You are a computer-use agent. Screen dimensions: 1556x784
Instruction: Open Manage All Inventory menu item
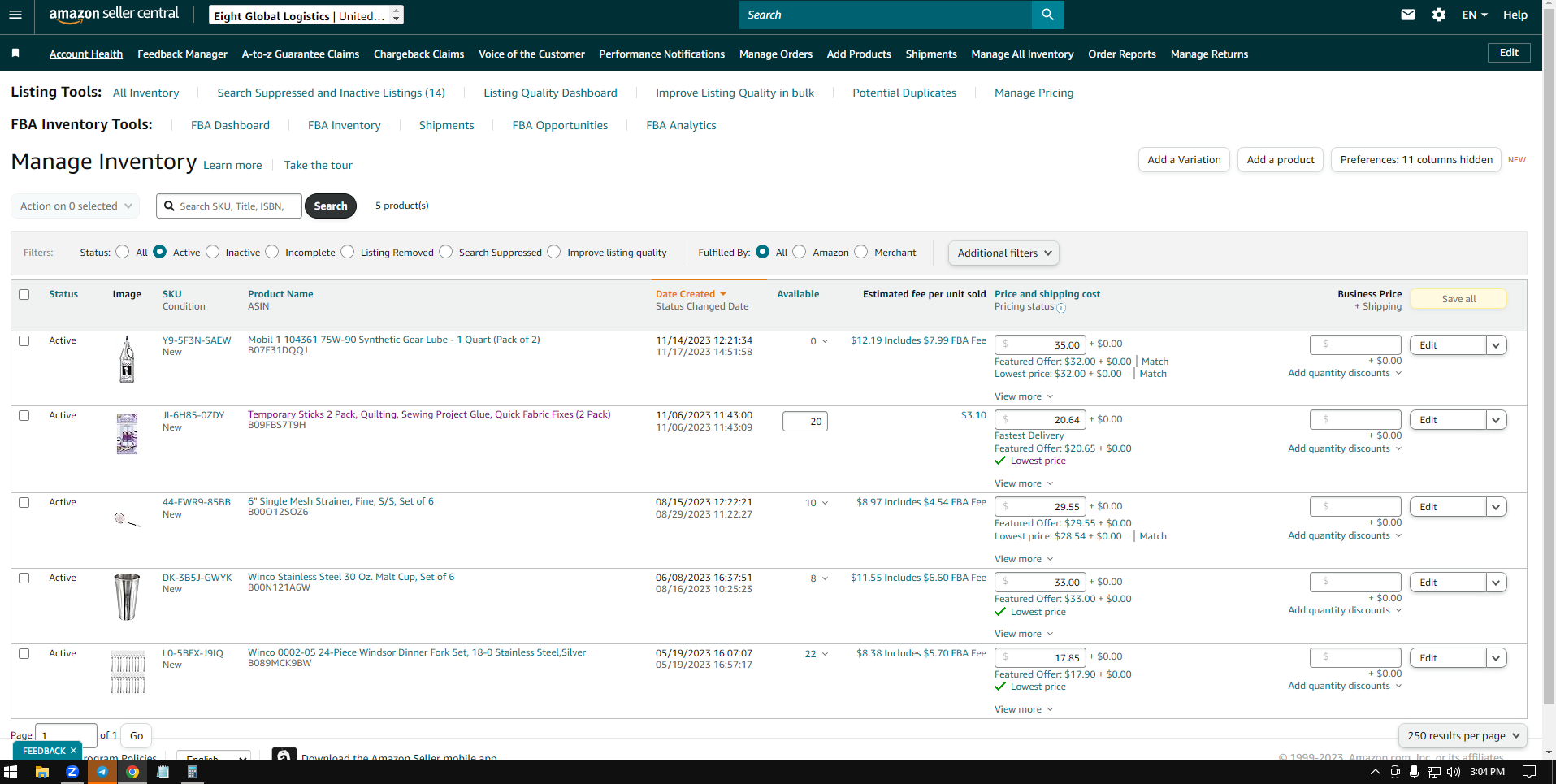click(x=1022, y=54)
